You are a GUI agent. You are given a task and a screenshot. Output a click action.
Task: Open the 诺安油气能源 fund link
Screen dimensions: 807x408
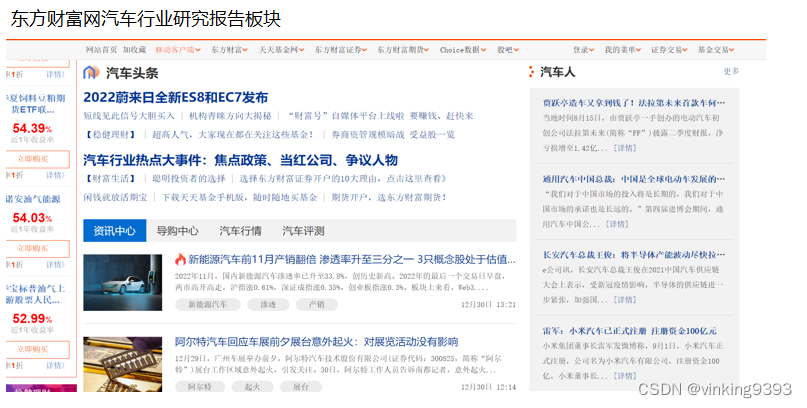pyautogui.click(x=33, y=199)
